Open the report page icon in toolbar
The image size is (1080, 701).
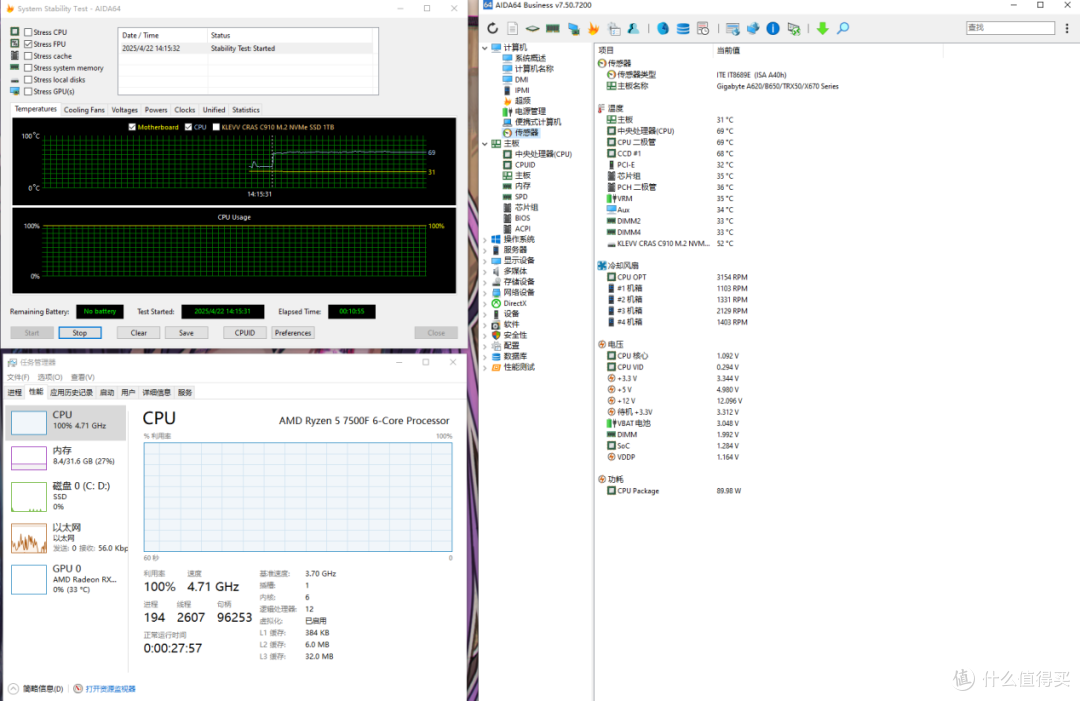point(512,28)
